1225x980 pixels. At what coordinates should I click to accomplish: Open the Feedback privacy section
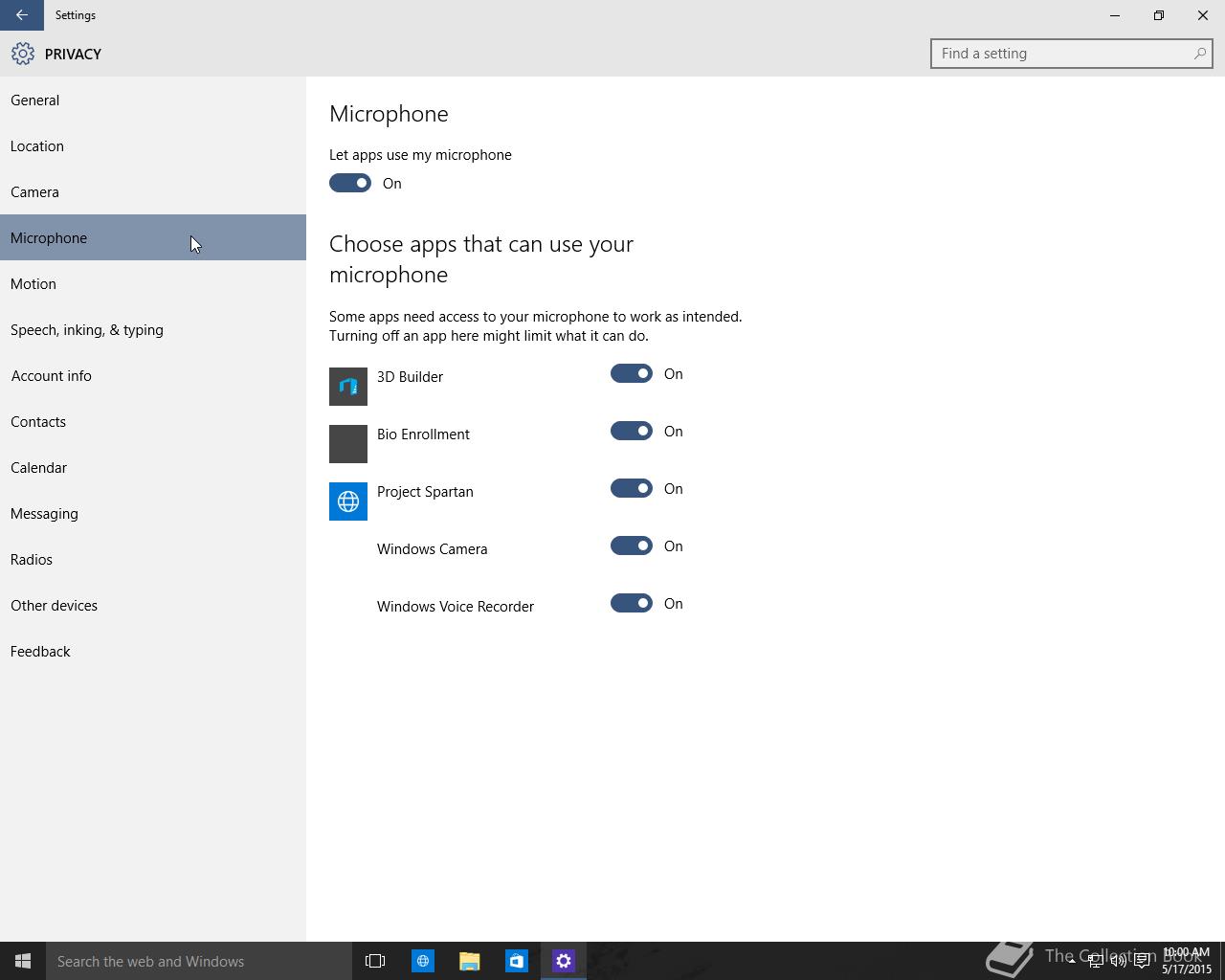pyautogui.click(x=153, y=651)
